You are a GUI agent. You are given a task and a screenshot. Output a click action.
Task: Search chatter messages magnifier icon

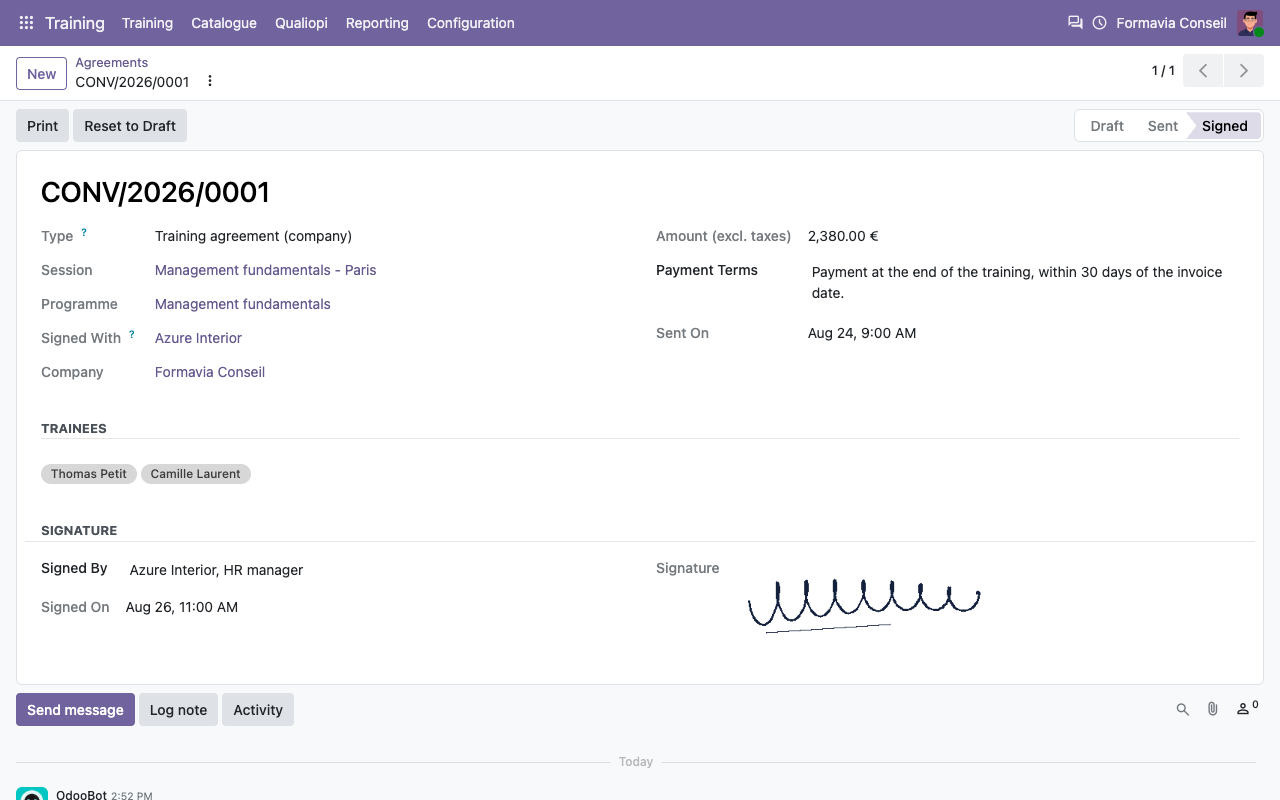pyautogui.click(x=1183, y=709)
